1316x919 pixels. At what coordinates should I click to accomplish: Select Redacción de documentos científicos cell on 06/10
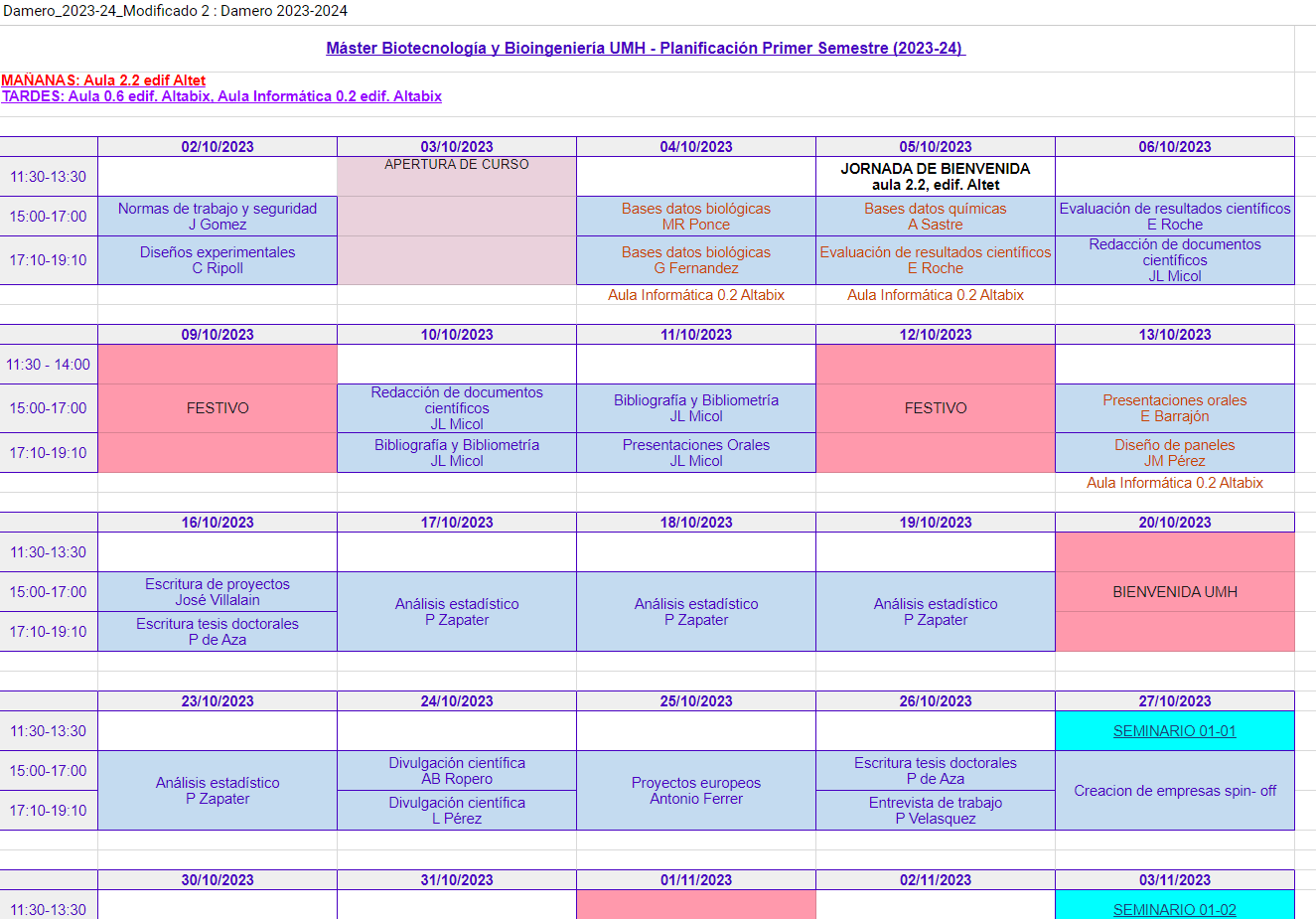coord(1175,260)
